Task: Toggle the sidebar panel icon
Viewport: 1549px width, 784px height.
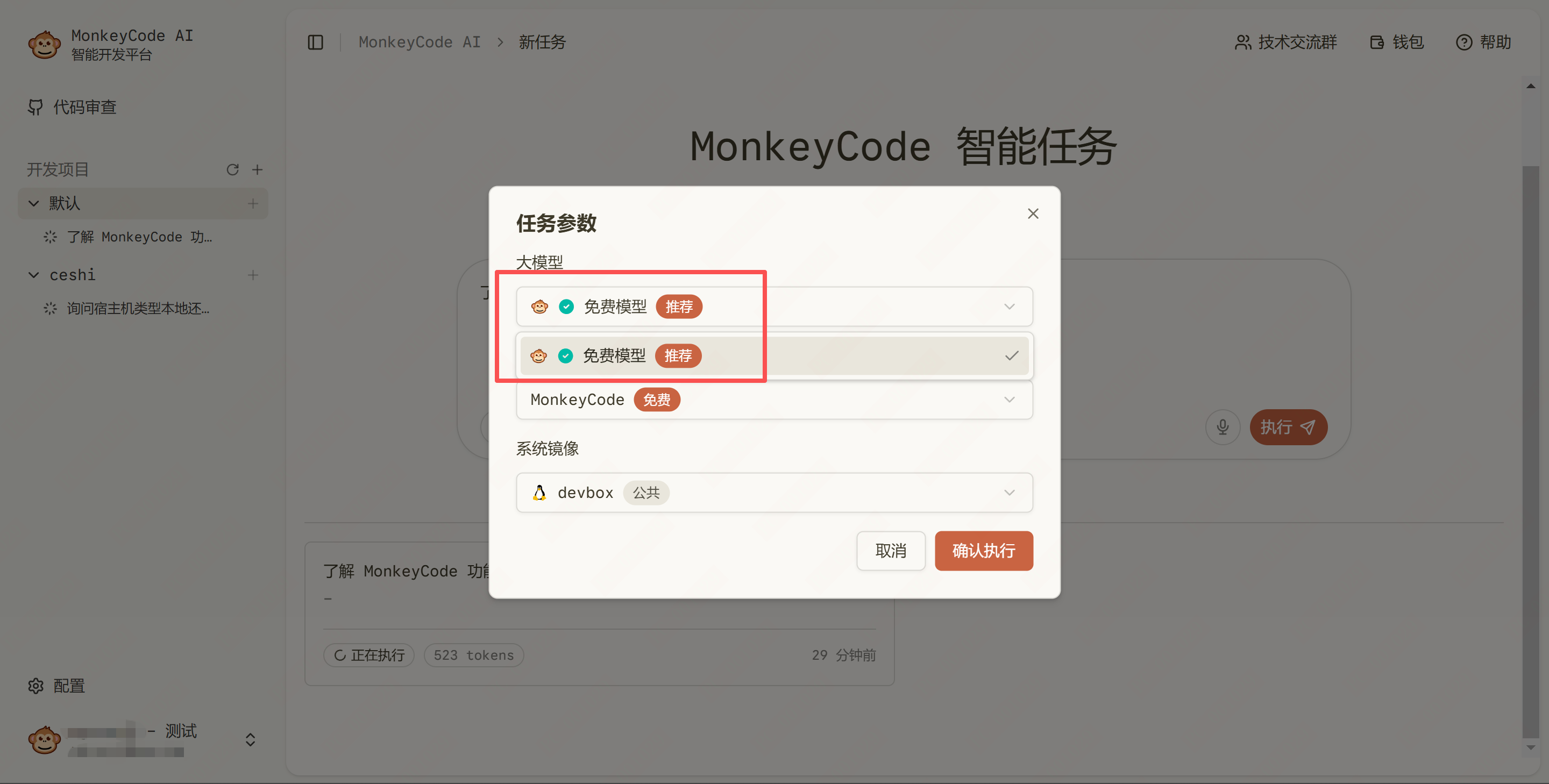Action: click(315, 42)
